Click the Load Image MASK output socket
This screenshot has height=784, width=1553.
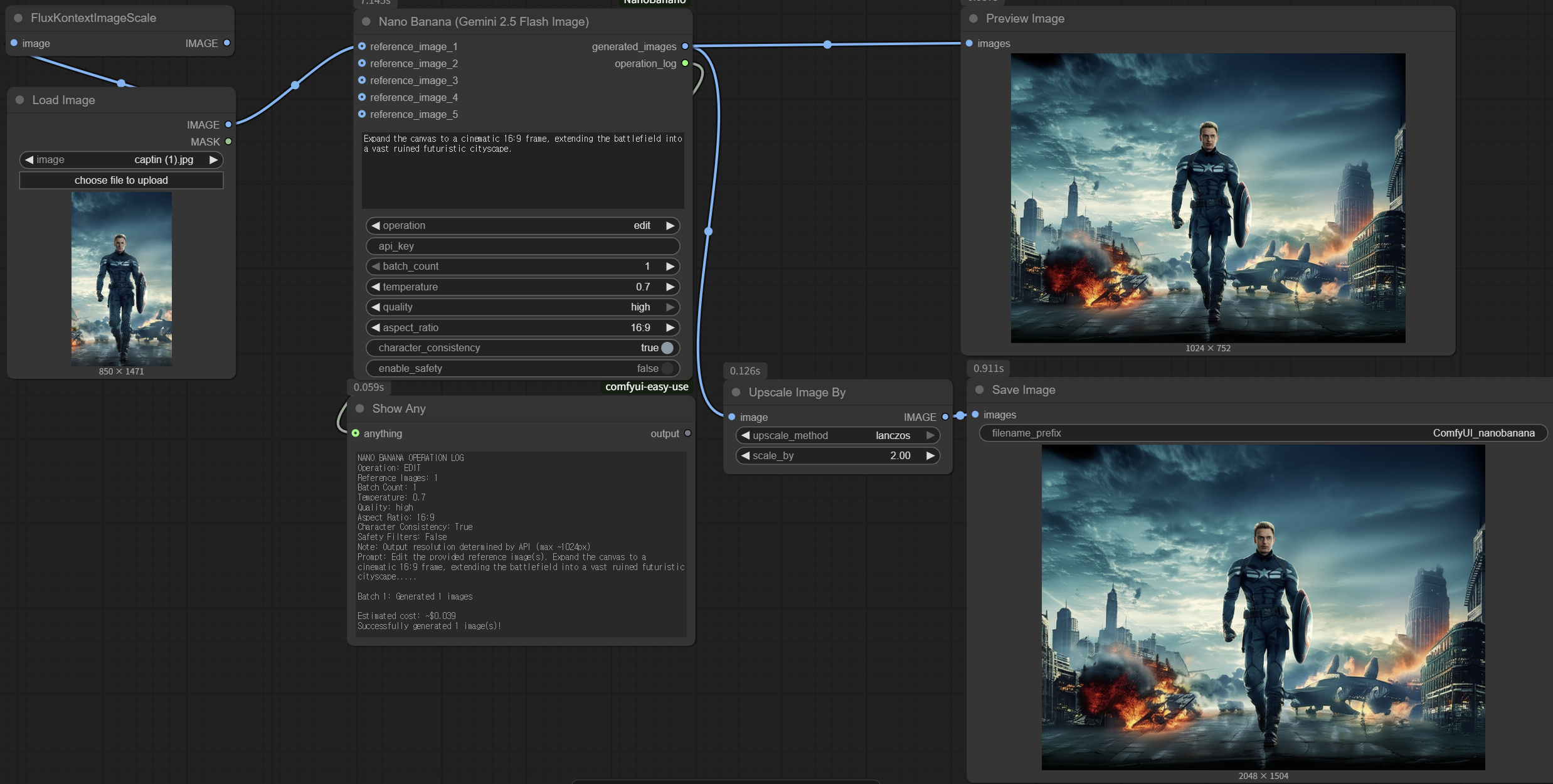pyautogui.click(x=228, y=142)
